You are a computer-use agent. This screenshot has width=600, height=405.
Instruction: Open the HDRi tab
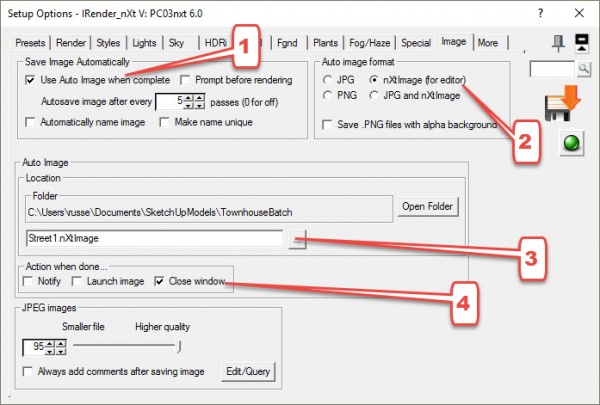[216, 43]
